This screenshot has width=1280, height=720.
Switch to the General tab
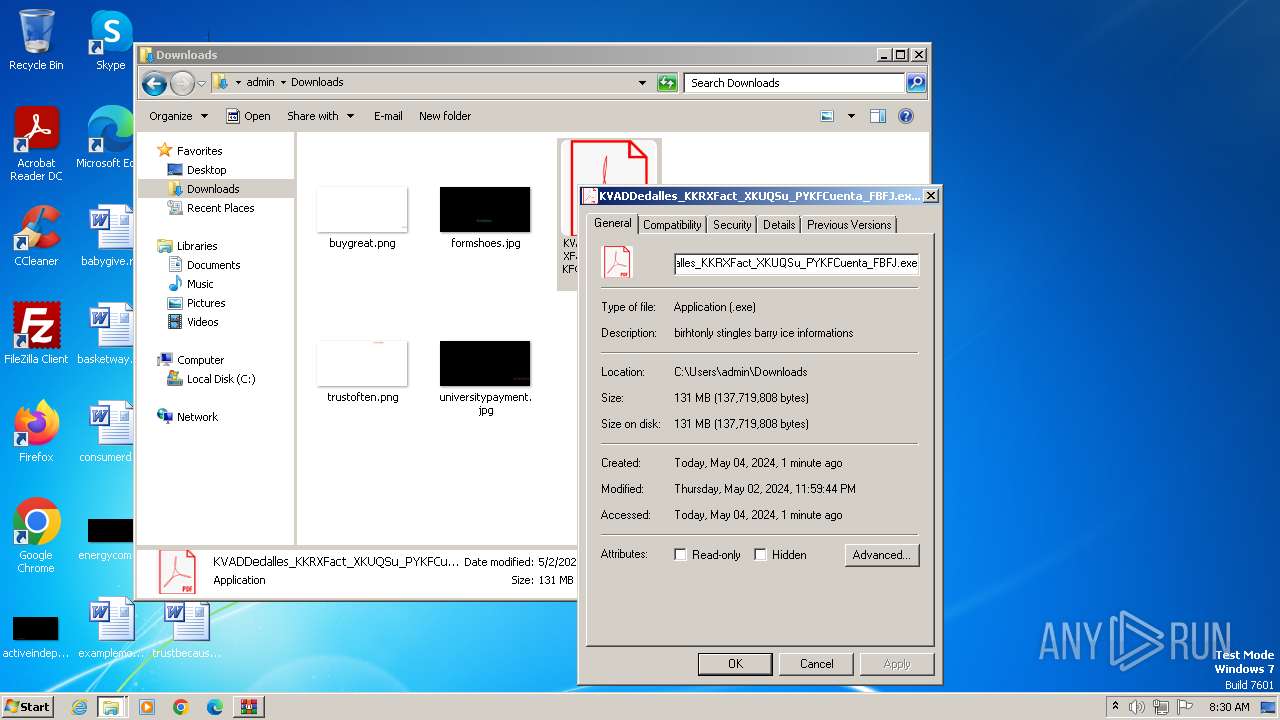612,223
